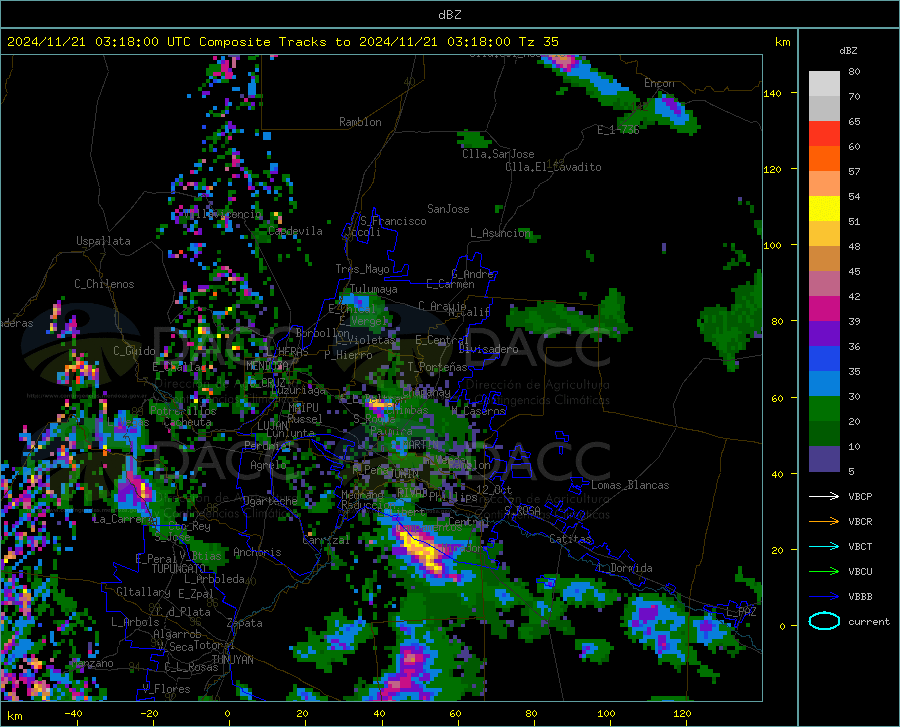Click the 'E_1-736' map label
This screenshot has height=727, width=900.
[x=618, y=130]
